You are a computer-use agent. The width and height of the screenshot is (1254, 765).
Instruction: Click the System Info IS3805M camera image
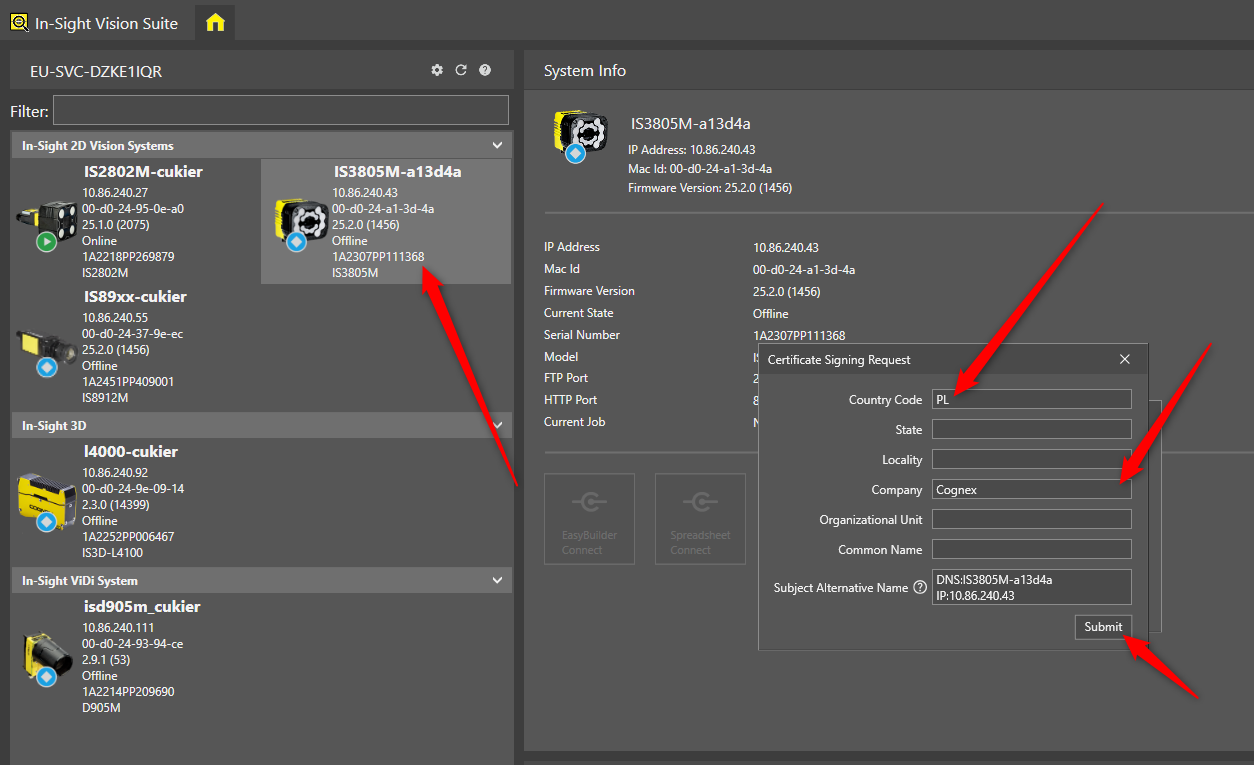pos(580,136)
